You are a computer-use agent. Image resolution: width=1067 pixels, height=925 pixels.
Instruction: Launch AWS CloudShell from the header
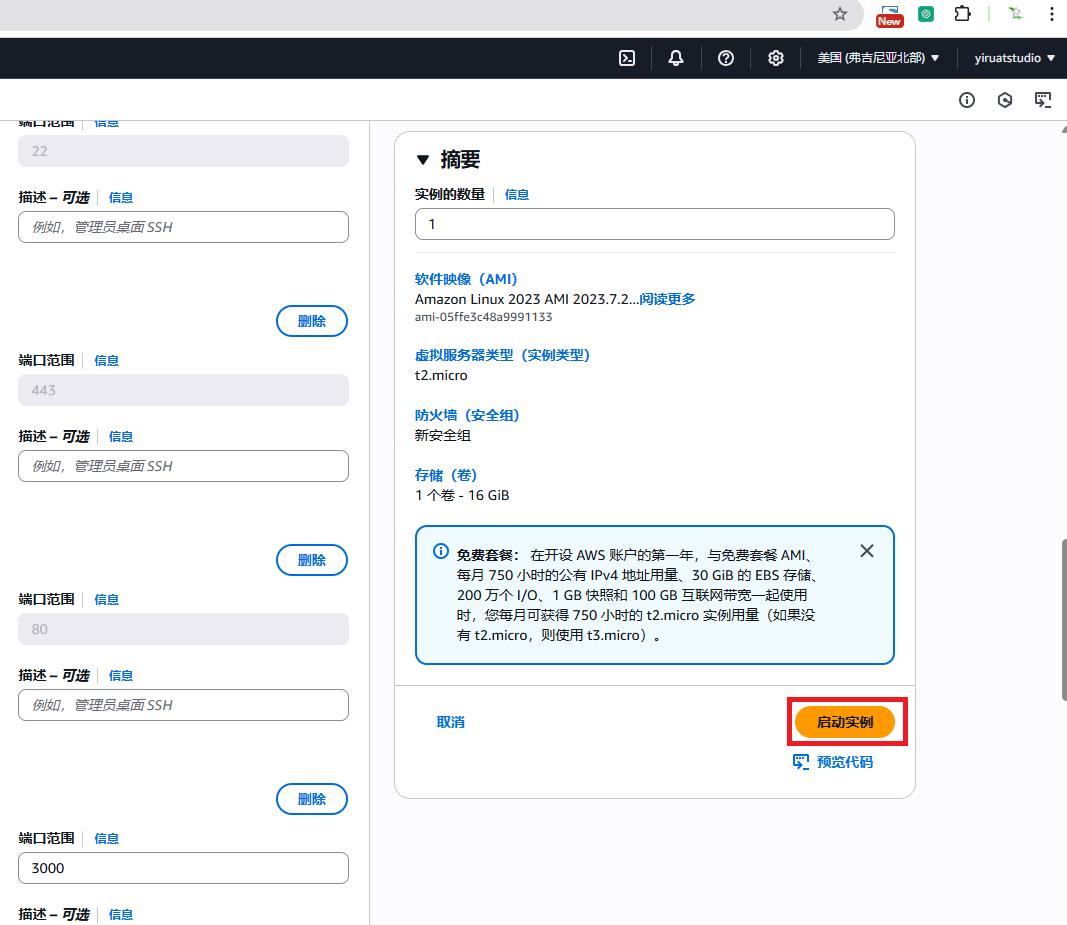tap(627, 59)
